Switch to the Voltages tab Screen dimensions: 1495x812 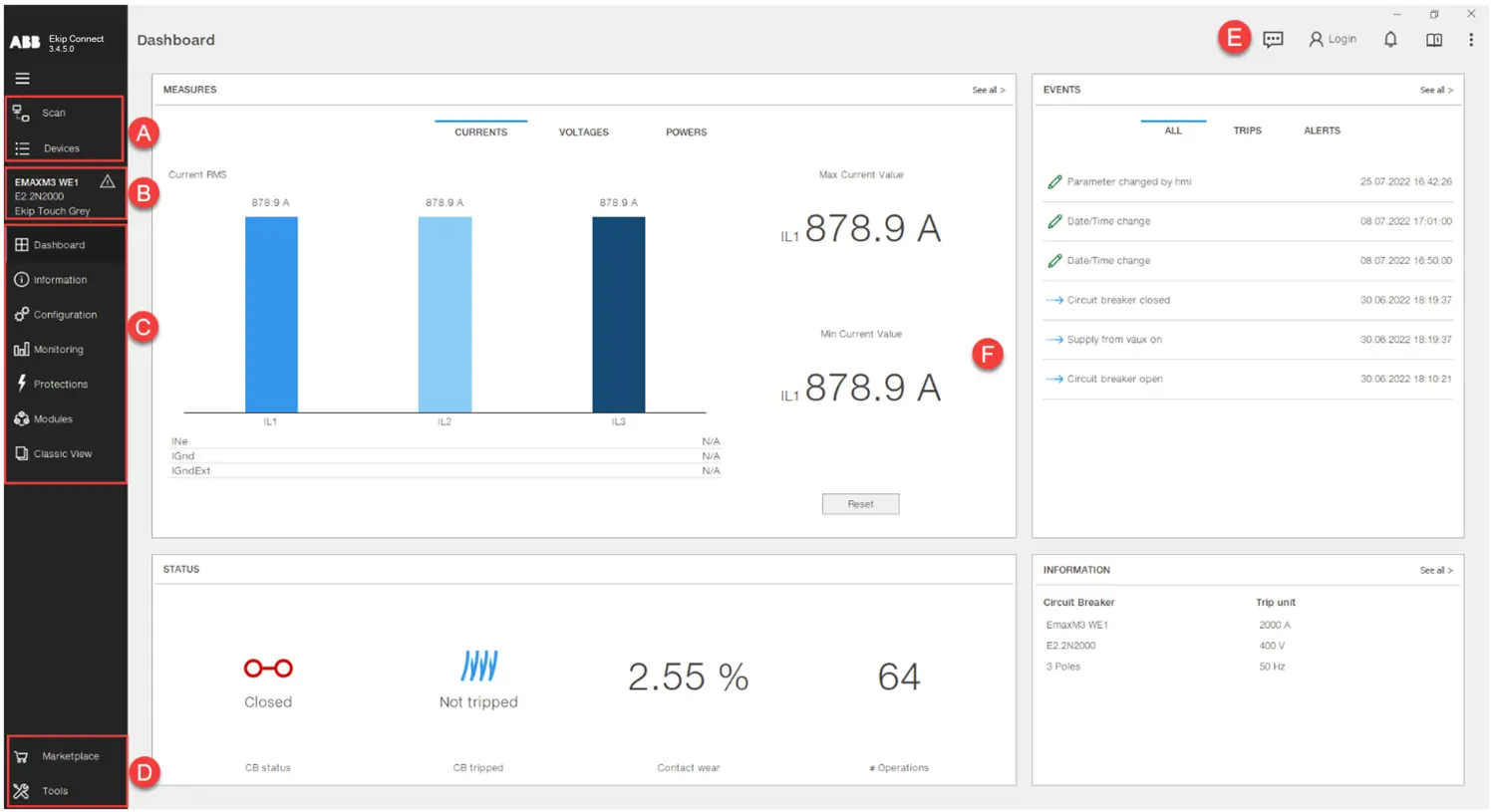[583, 133]
